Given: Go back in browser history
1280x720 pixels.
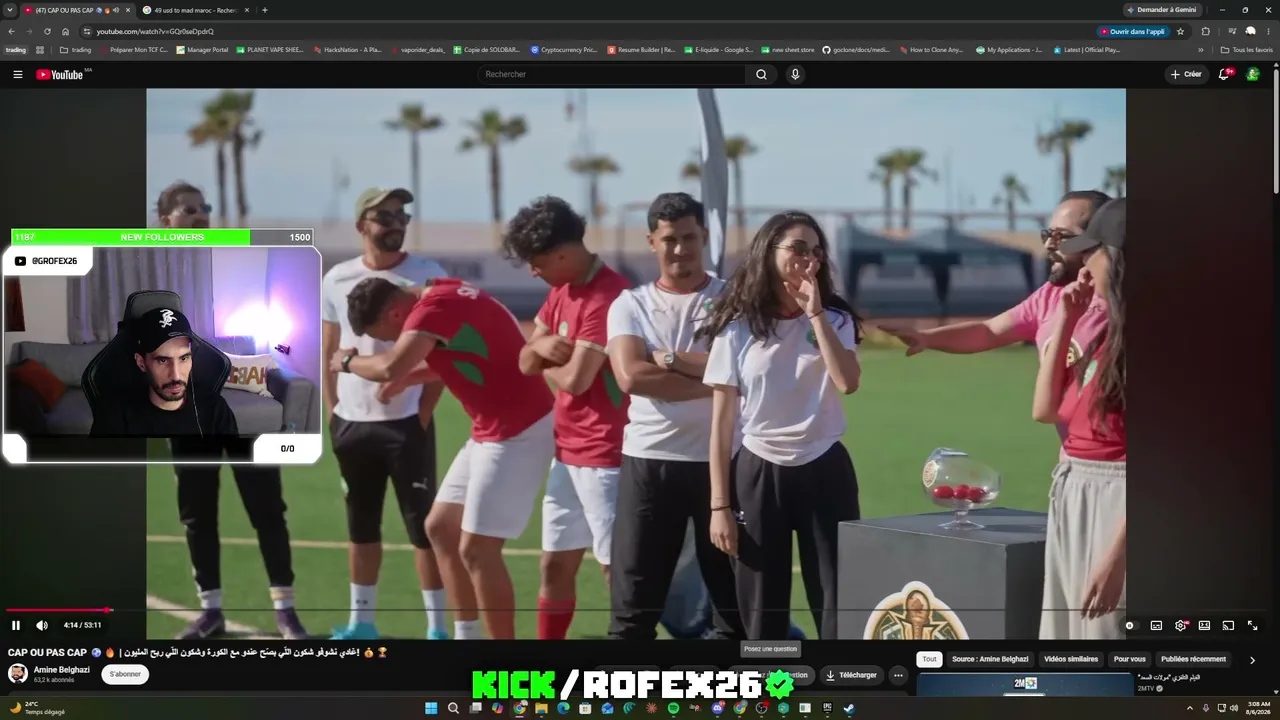Looking at the screenshot, I should [12, 31].
